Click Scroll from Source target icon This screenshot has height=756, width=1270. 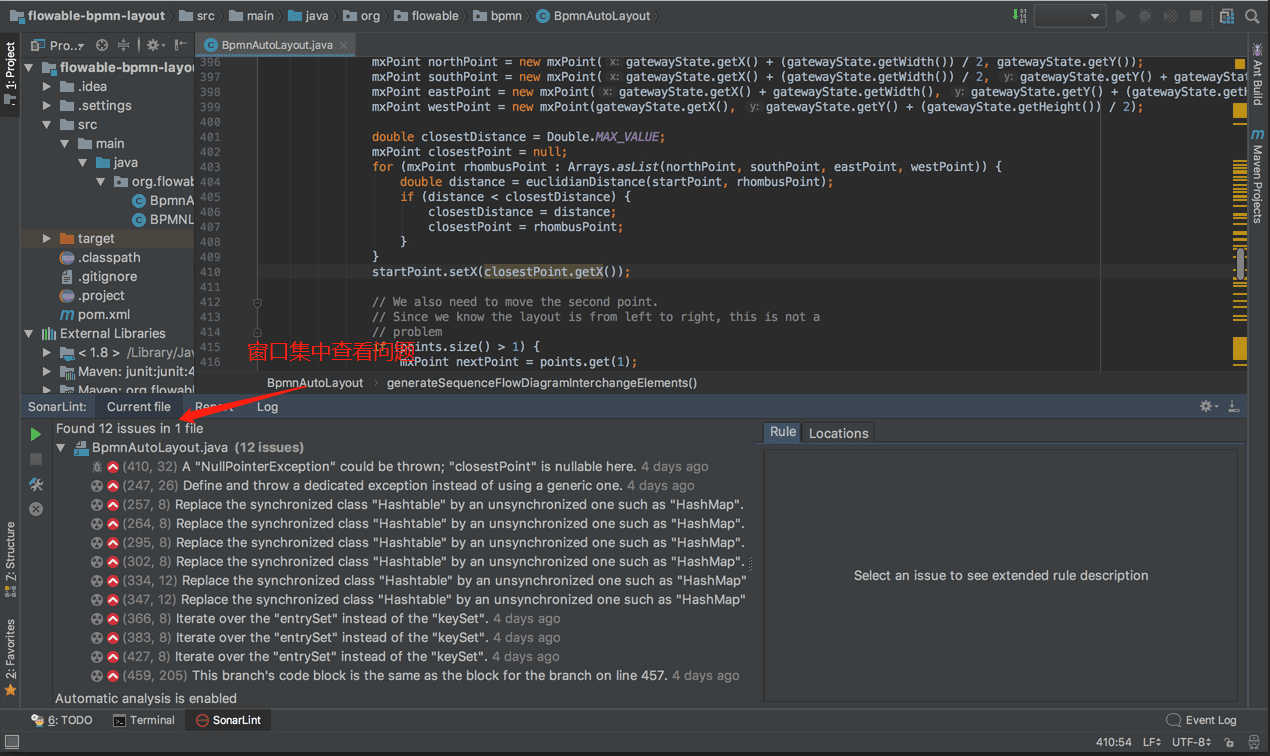101,45
